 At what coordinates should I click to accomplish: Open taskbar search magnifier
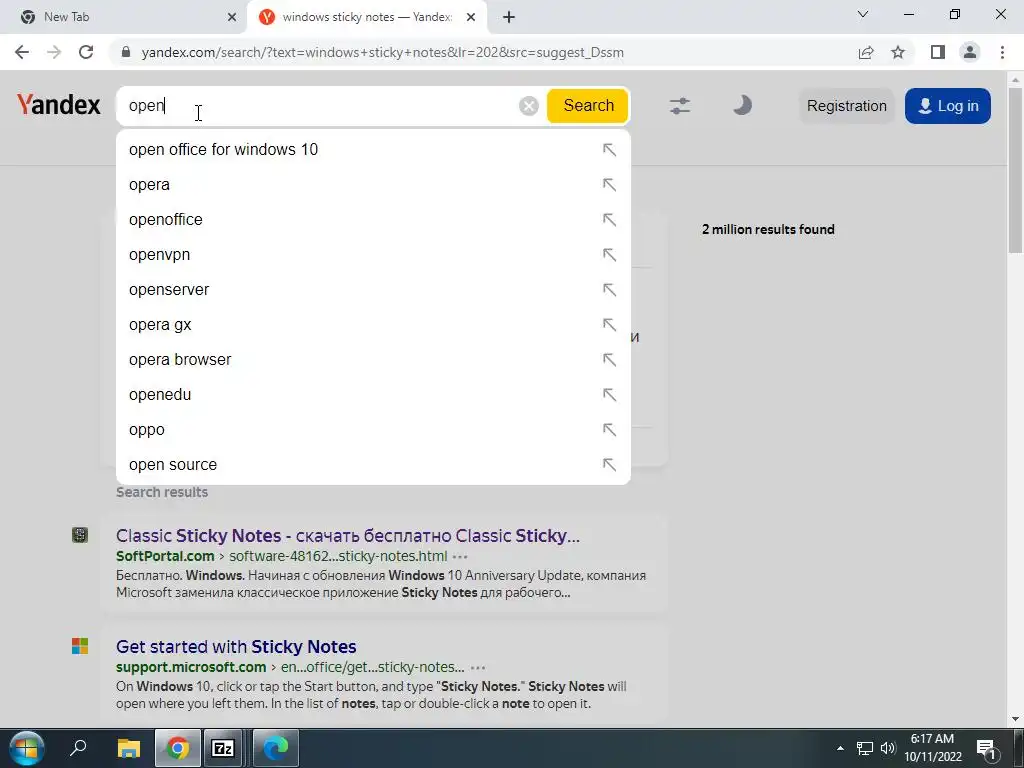tap(78, 748)
